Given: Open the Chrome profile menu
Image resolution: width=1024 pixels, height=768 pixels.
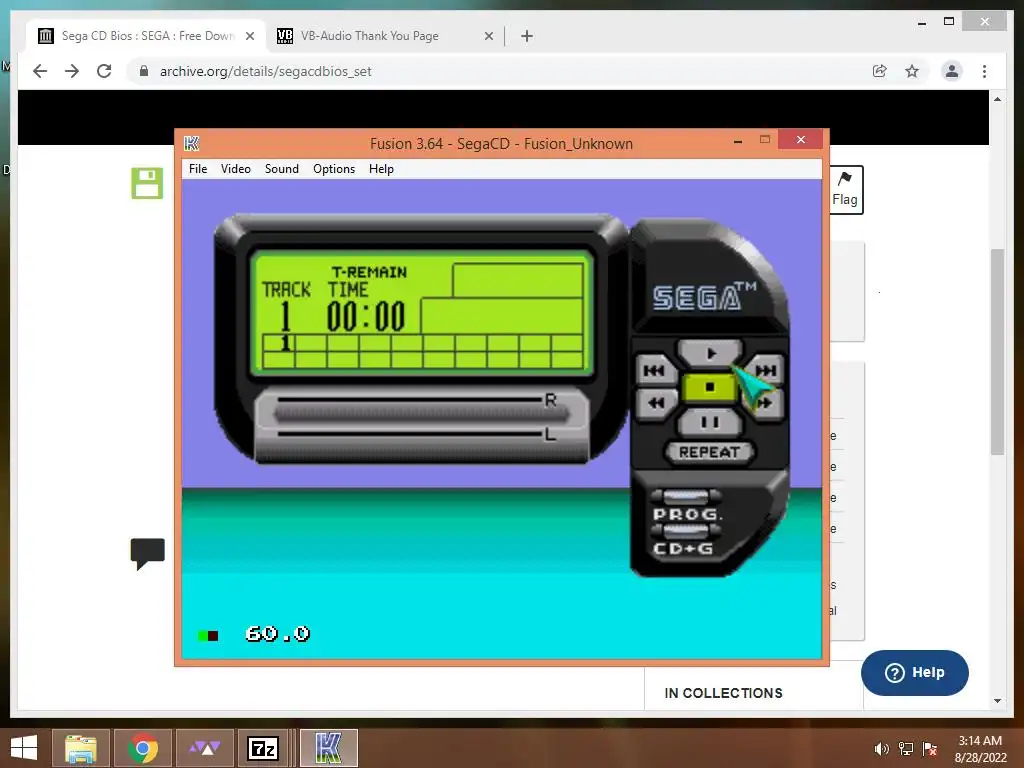Looking at the screenshot, I should tap(952, 71).
